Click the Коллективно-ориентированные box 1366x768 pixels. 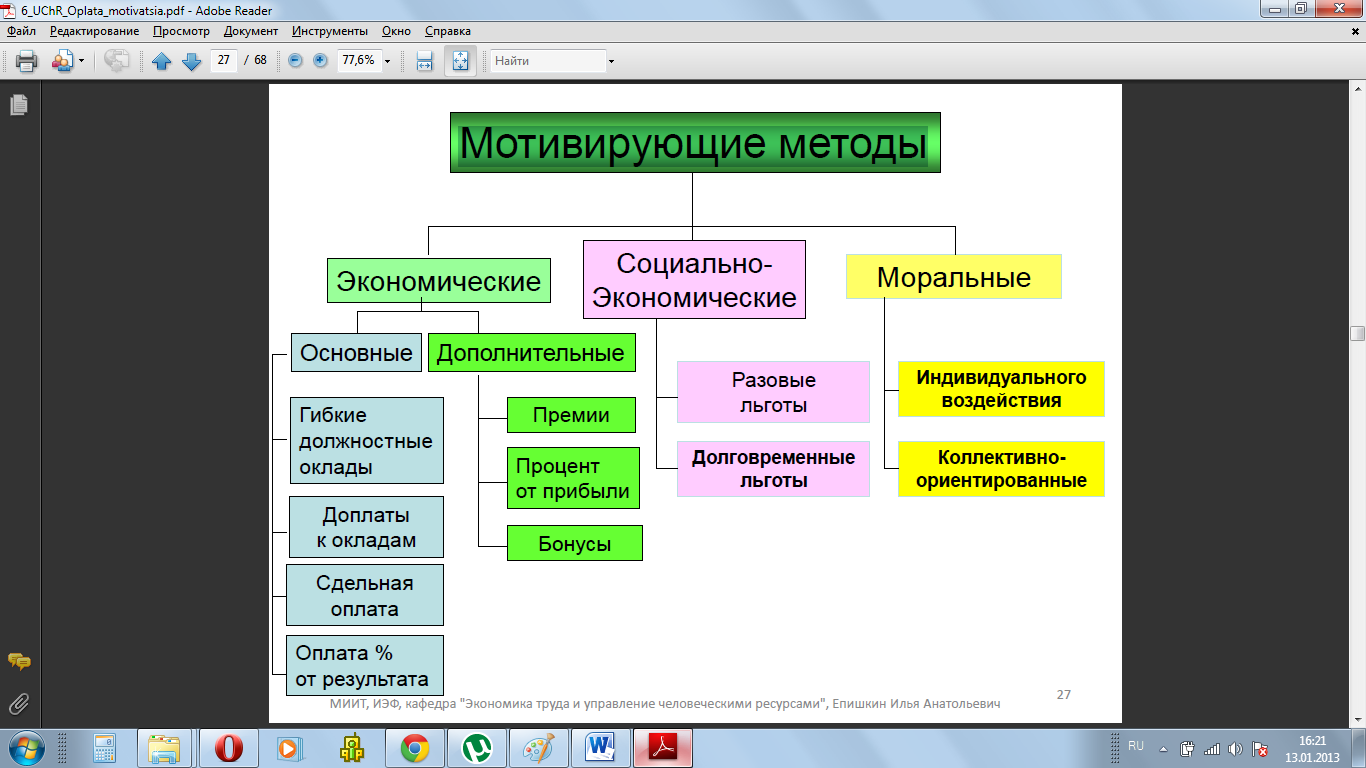coord(1001,468)
